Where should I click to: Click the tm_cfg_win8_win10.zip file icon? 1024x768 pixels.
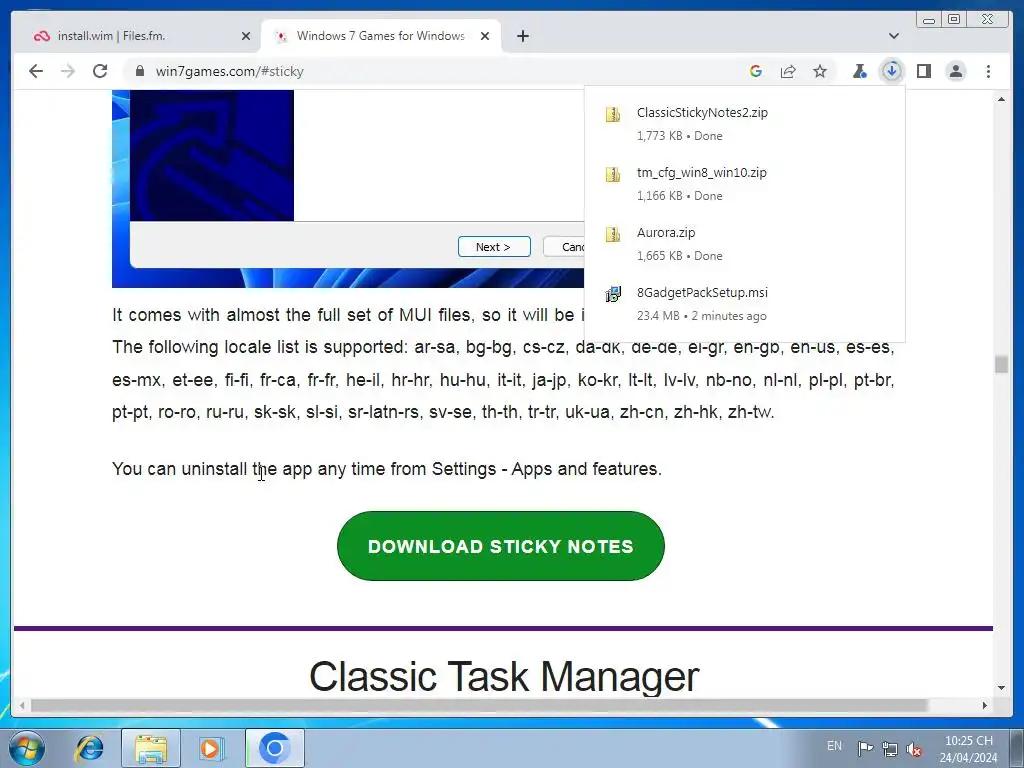pos(613,174)
